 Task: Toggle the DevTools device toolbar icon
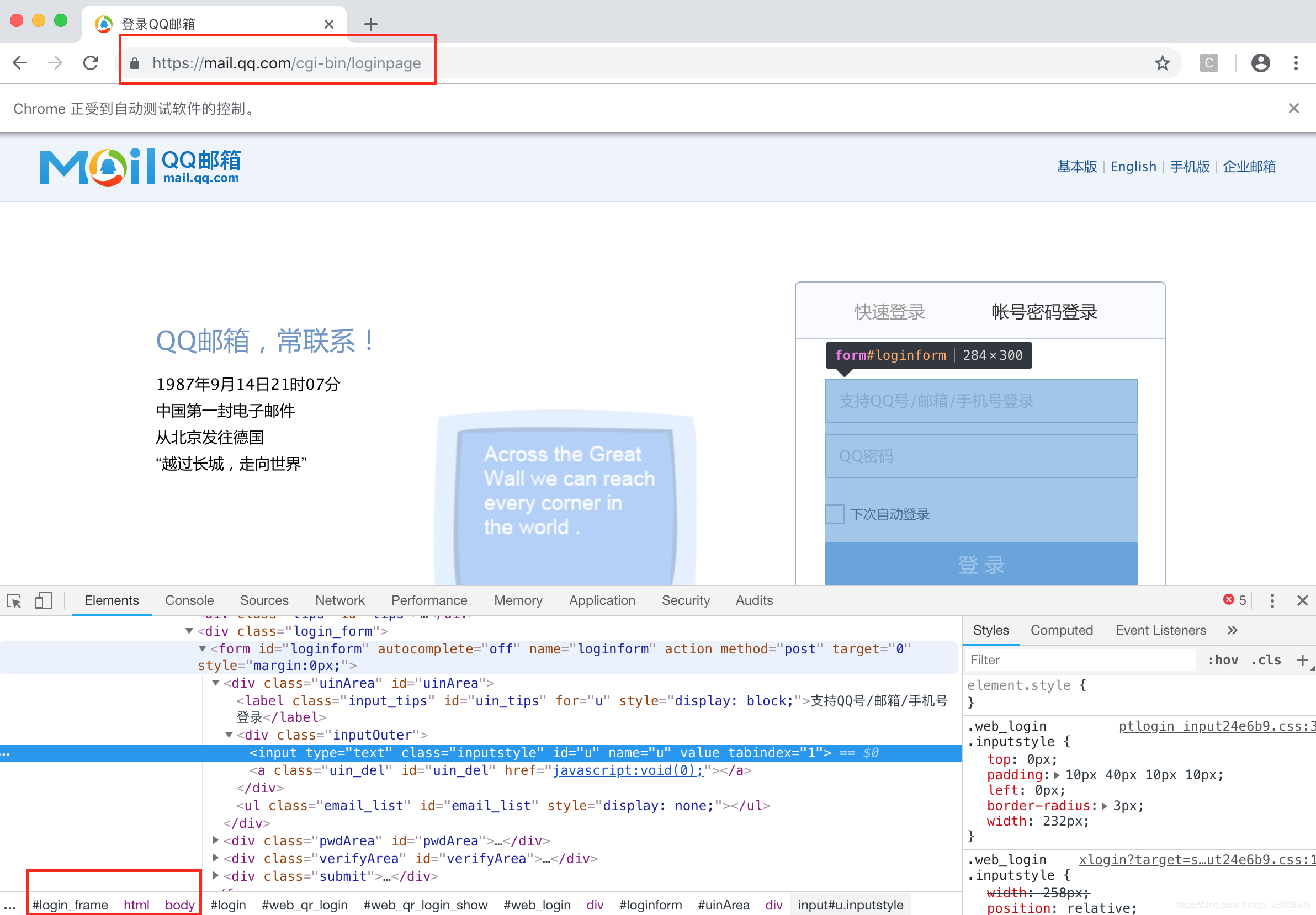tap(44, 600)
